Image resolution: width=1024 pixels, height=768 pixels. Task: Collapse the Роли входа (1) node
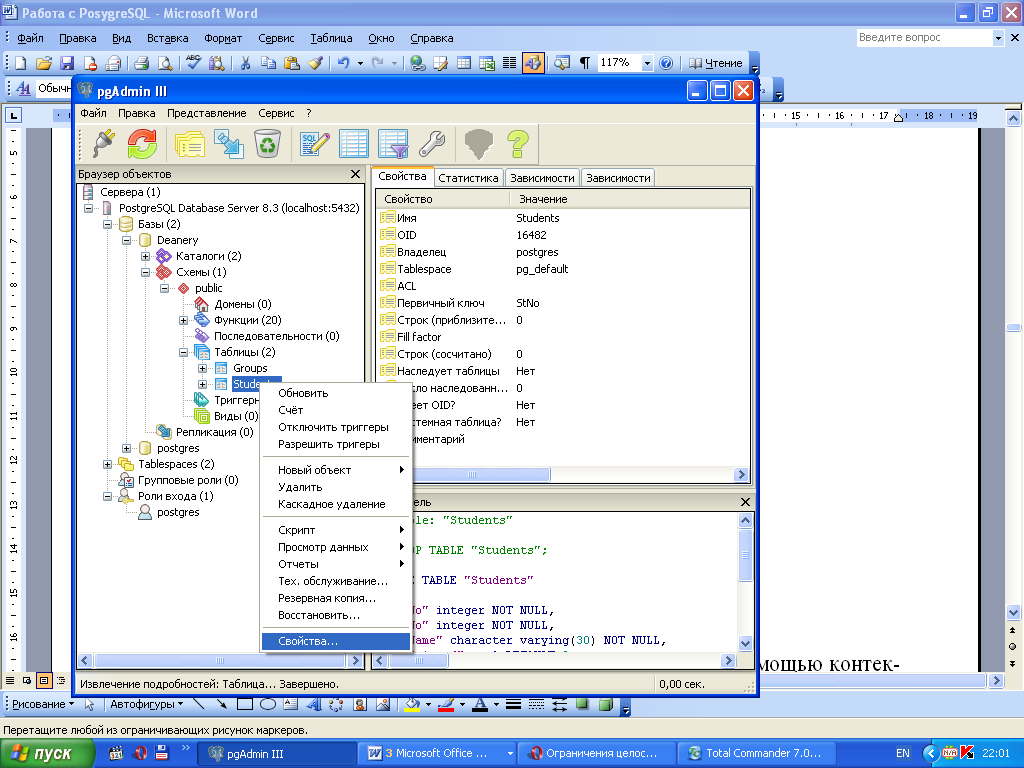tap(107, 496)
